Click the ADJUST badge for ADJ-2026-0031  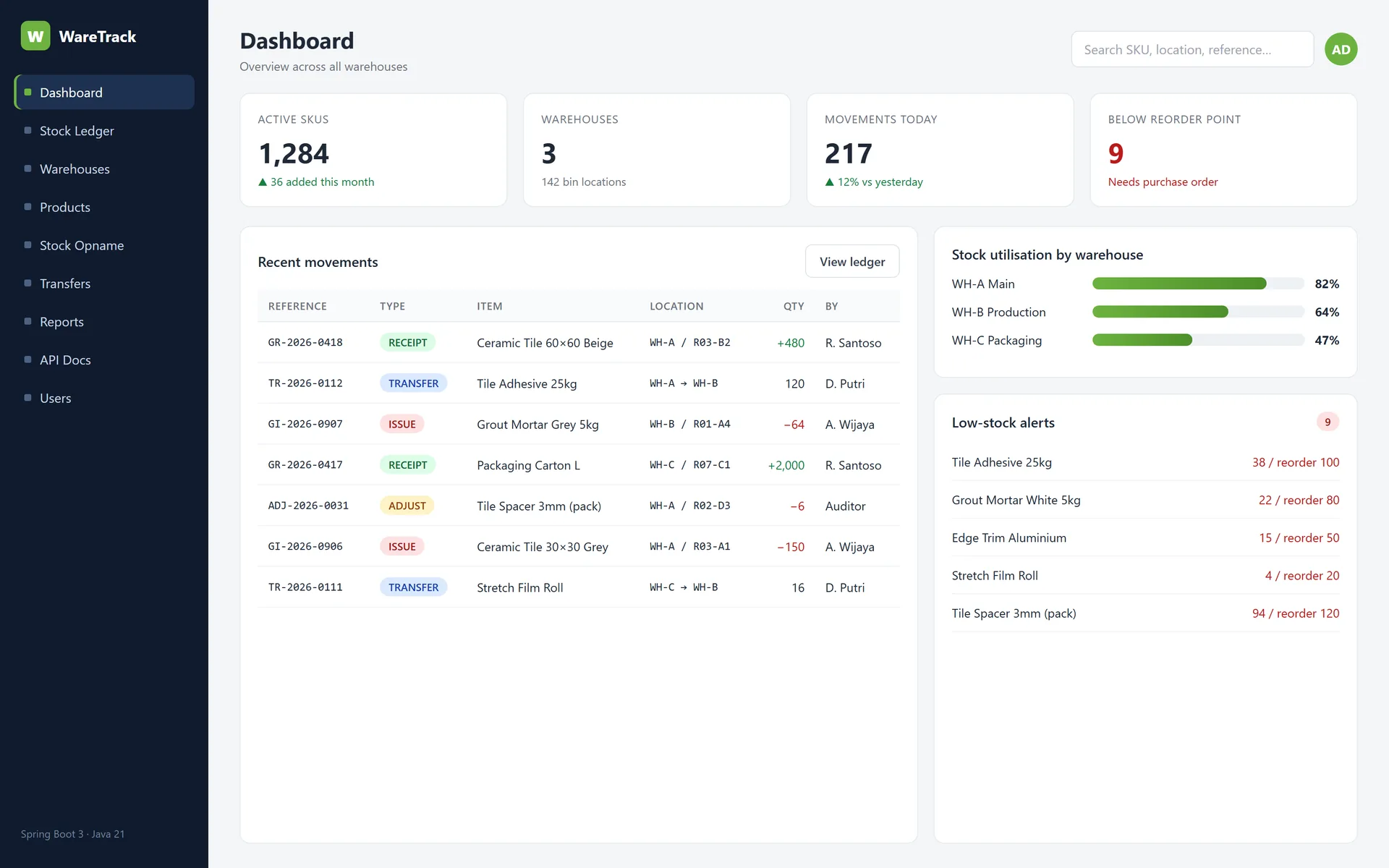pyautogui.click(x=407, y=506)
